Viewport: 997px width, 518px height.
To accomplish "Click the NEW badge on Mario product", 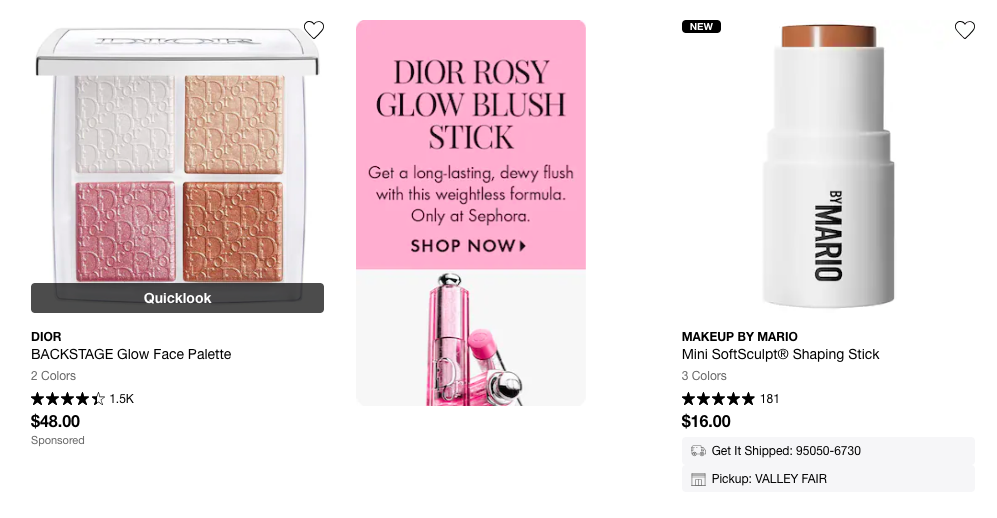I will 701,27.
